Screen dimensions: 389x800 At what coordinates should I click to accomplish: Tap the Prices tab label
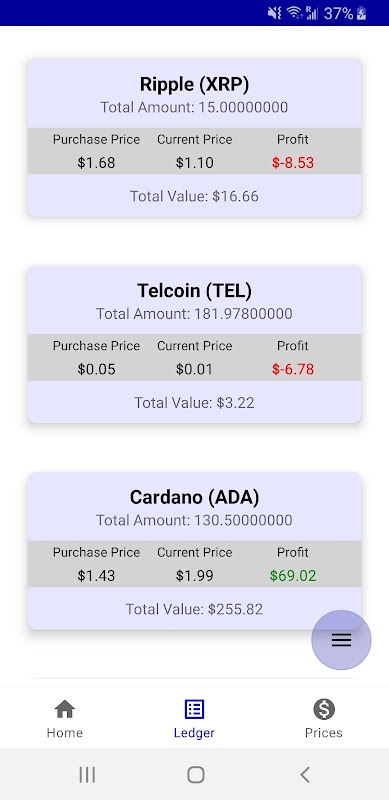point(324,733)
